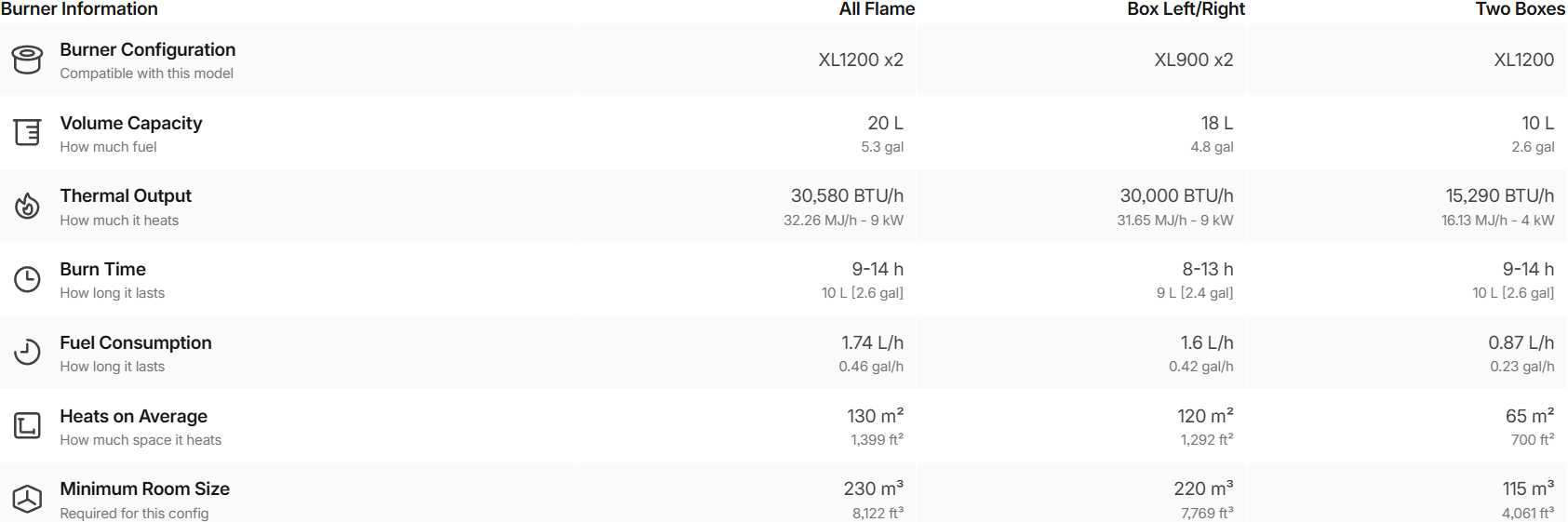
Task: Click the 8-13 h burn time value
Action: pyautogui.click(x=1207, y=269)
